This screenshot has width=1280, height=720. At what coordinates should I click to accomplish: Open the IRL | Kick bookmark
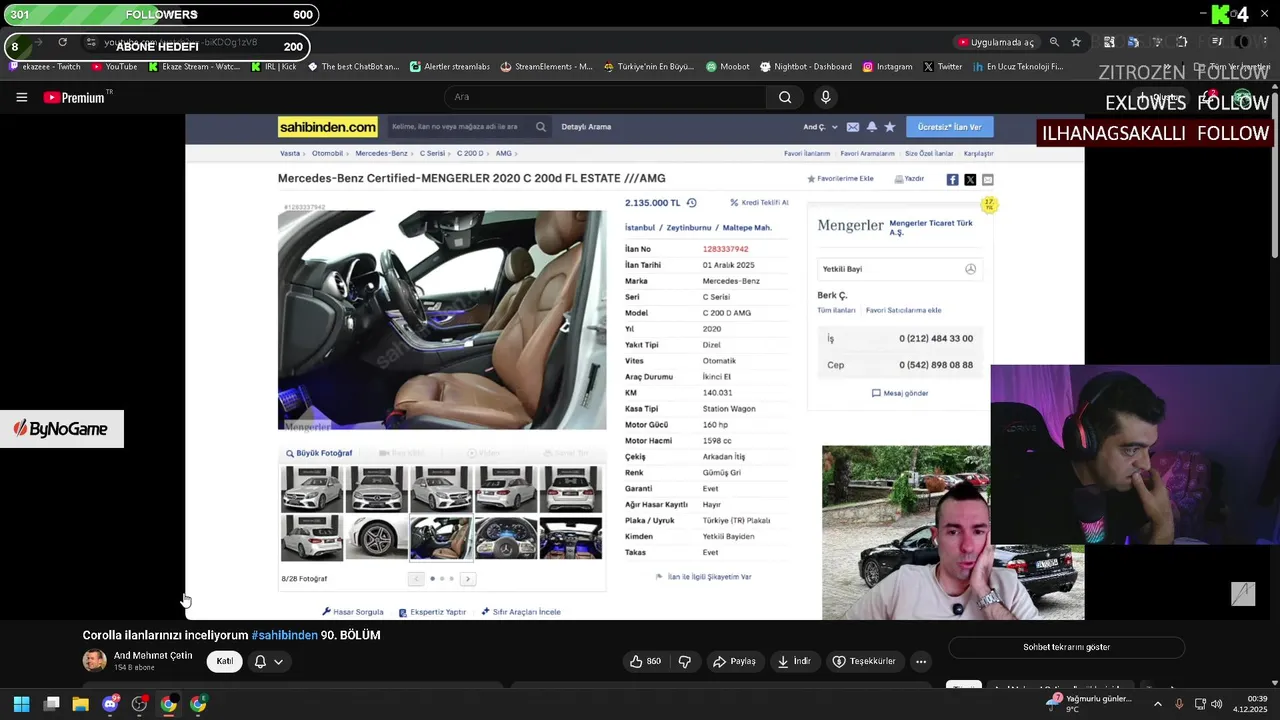click(274, 67)
